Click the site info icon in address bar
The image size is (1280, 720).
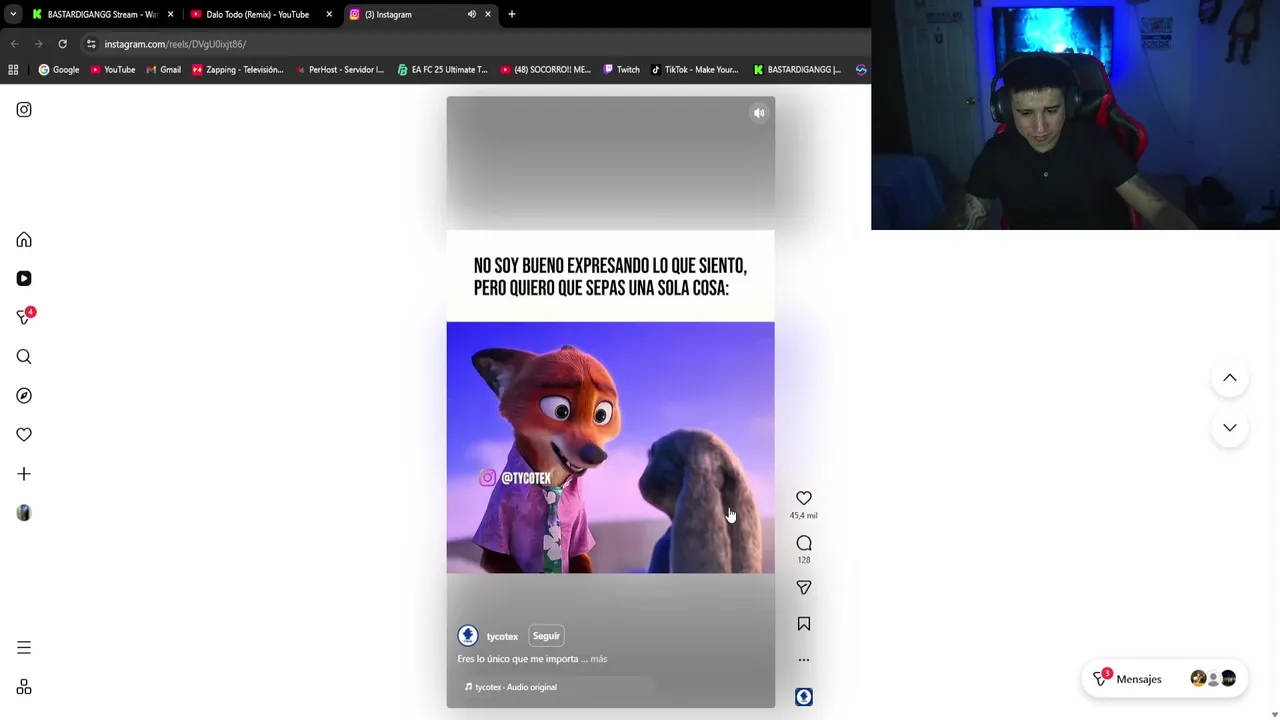click(x=91, y=44)
